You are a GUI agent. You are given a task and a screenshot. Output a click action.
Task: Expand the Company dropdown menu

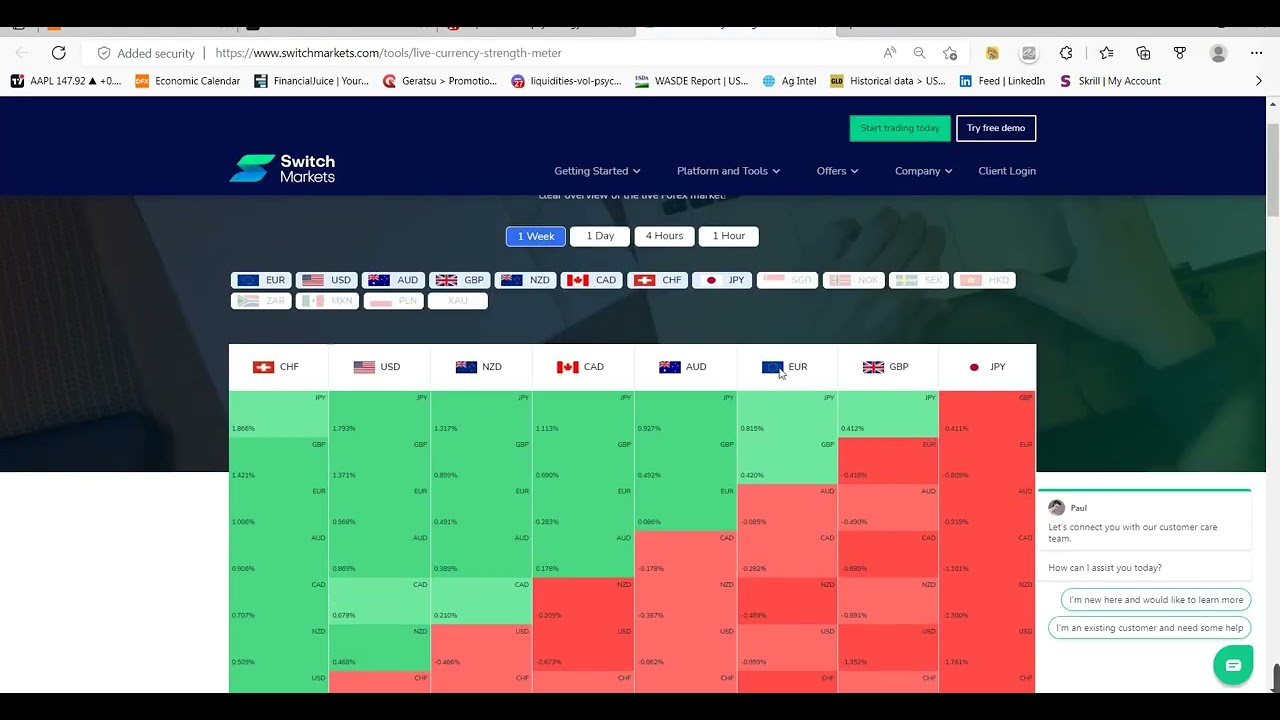click(x=923, y=171)
